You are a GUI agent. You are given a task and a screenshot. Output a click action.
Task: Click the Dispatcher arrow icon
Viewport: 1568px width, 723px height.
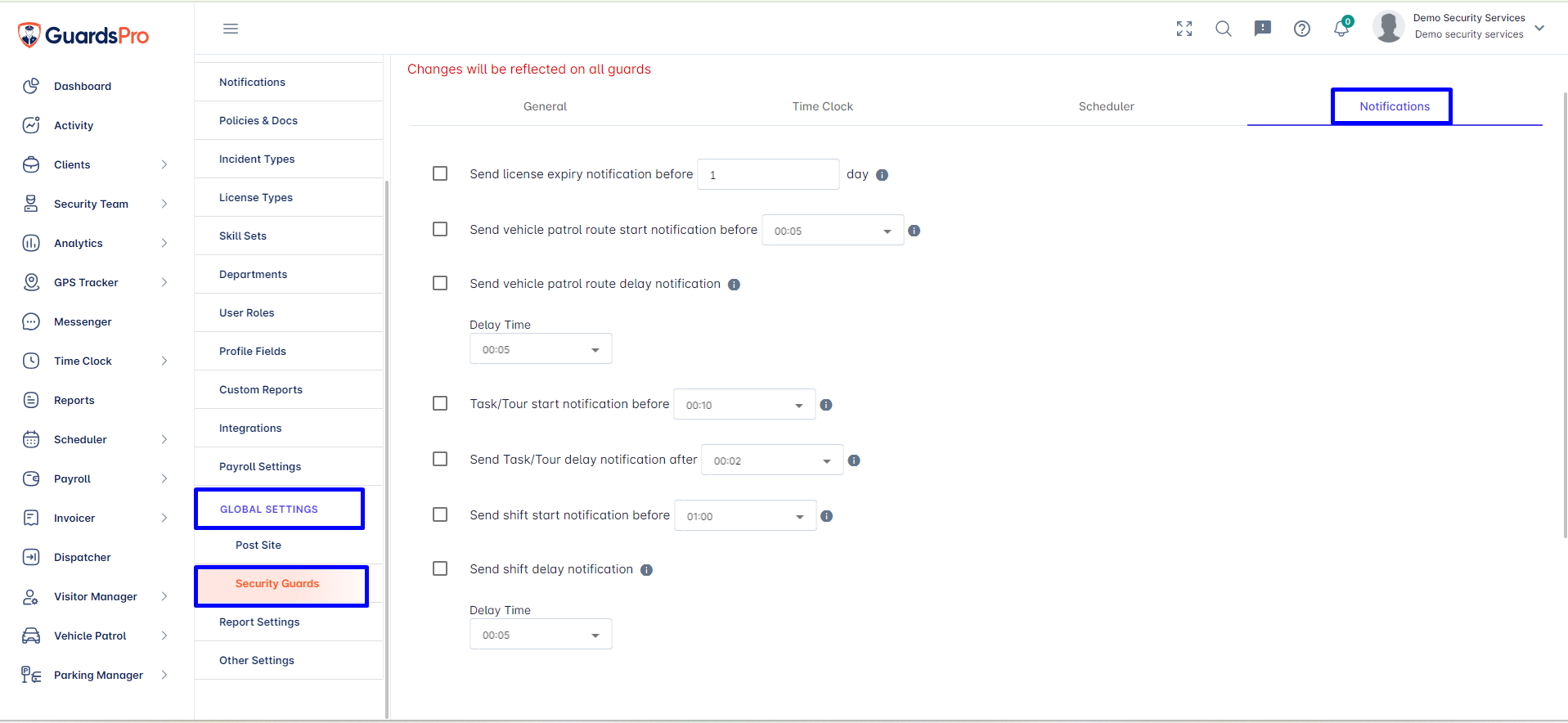click(31, 557)
